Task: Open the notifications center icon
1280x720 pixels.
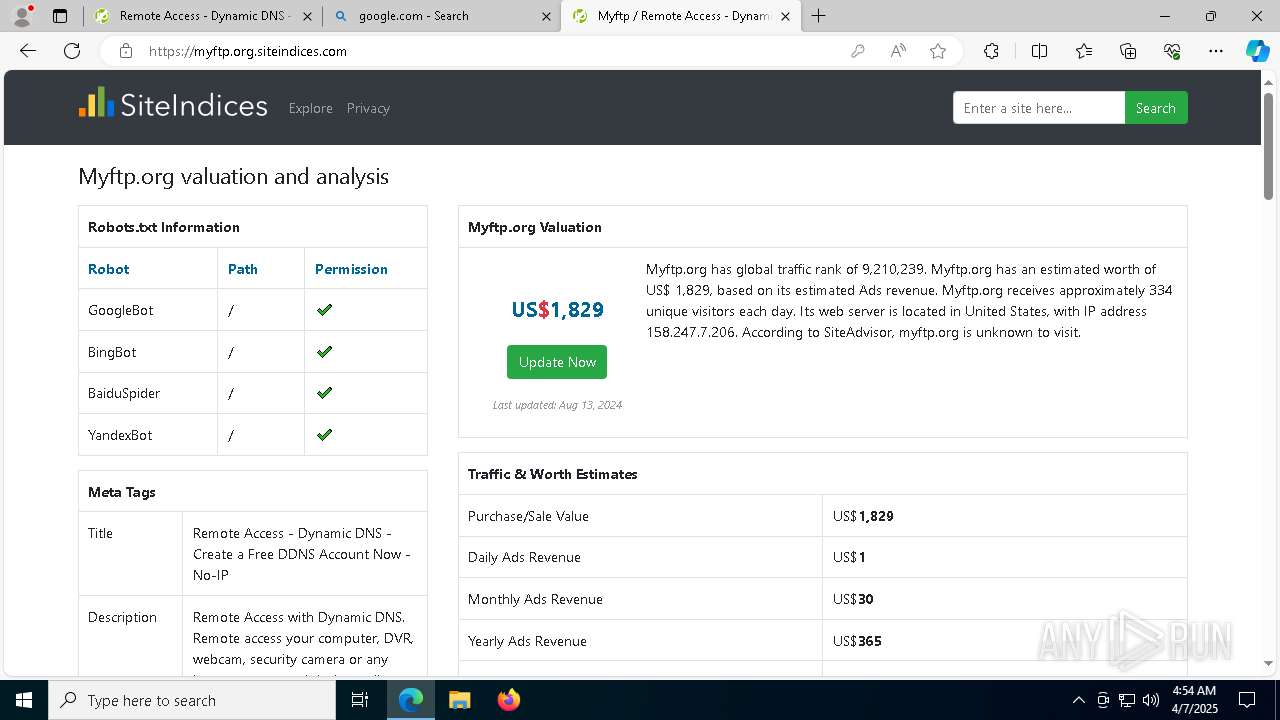Action: [1247, 700]
